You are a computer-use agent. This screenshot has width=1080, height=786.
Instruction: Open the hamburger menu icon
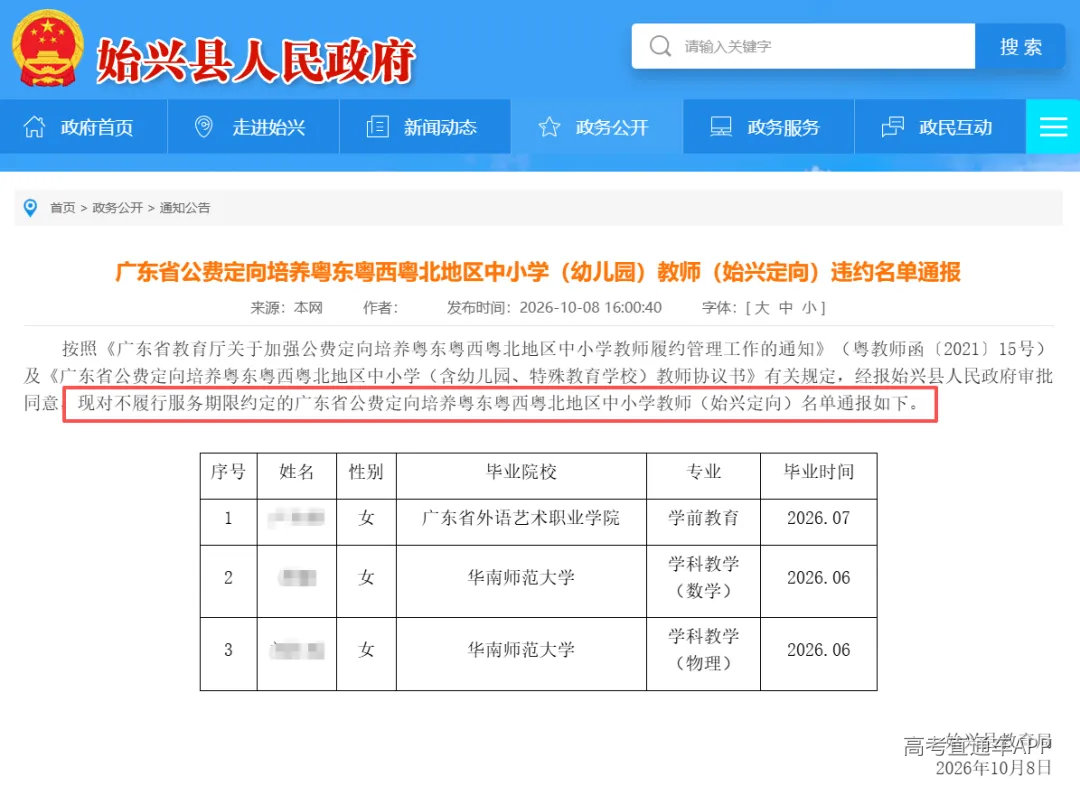(1053, 127)
